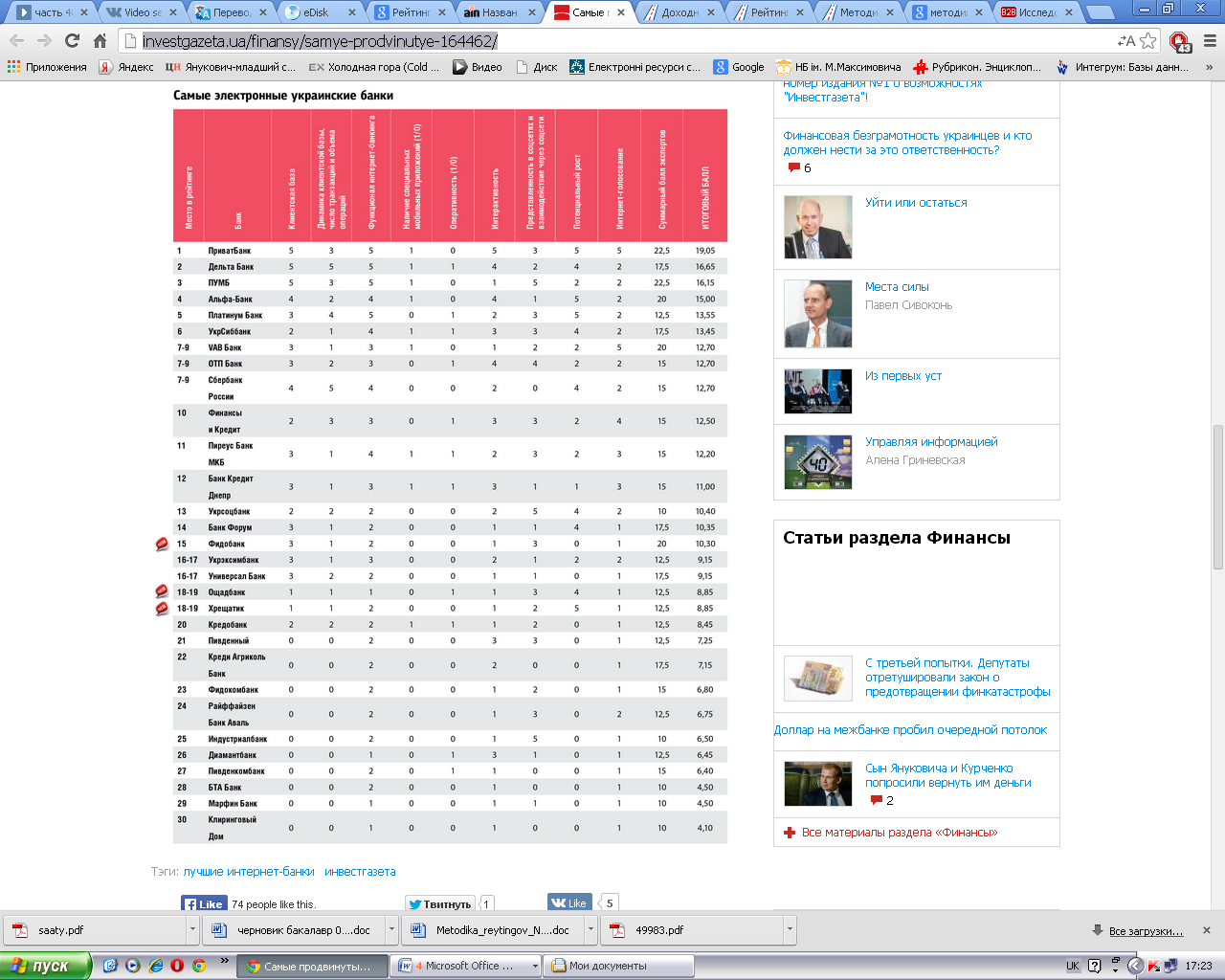This screenshot has height=980, width=1225.
Task: Open the article Управляя информацией
Action: click(x=931, y=442)
